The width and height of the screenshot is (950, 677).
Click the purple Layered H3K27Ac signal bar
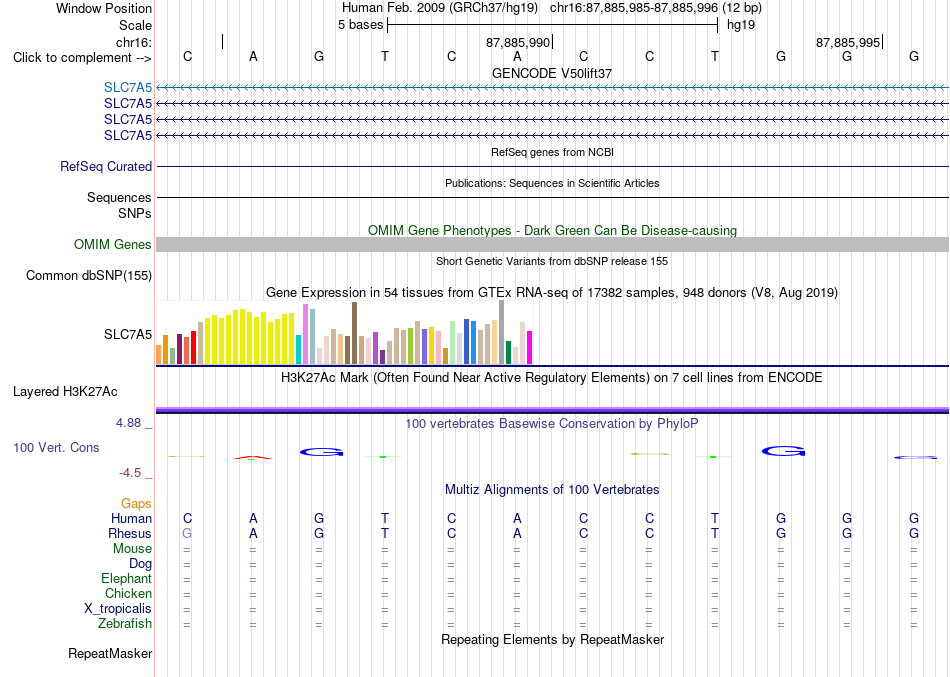coord(552,410)
